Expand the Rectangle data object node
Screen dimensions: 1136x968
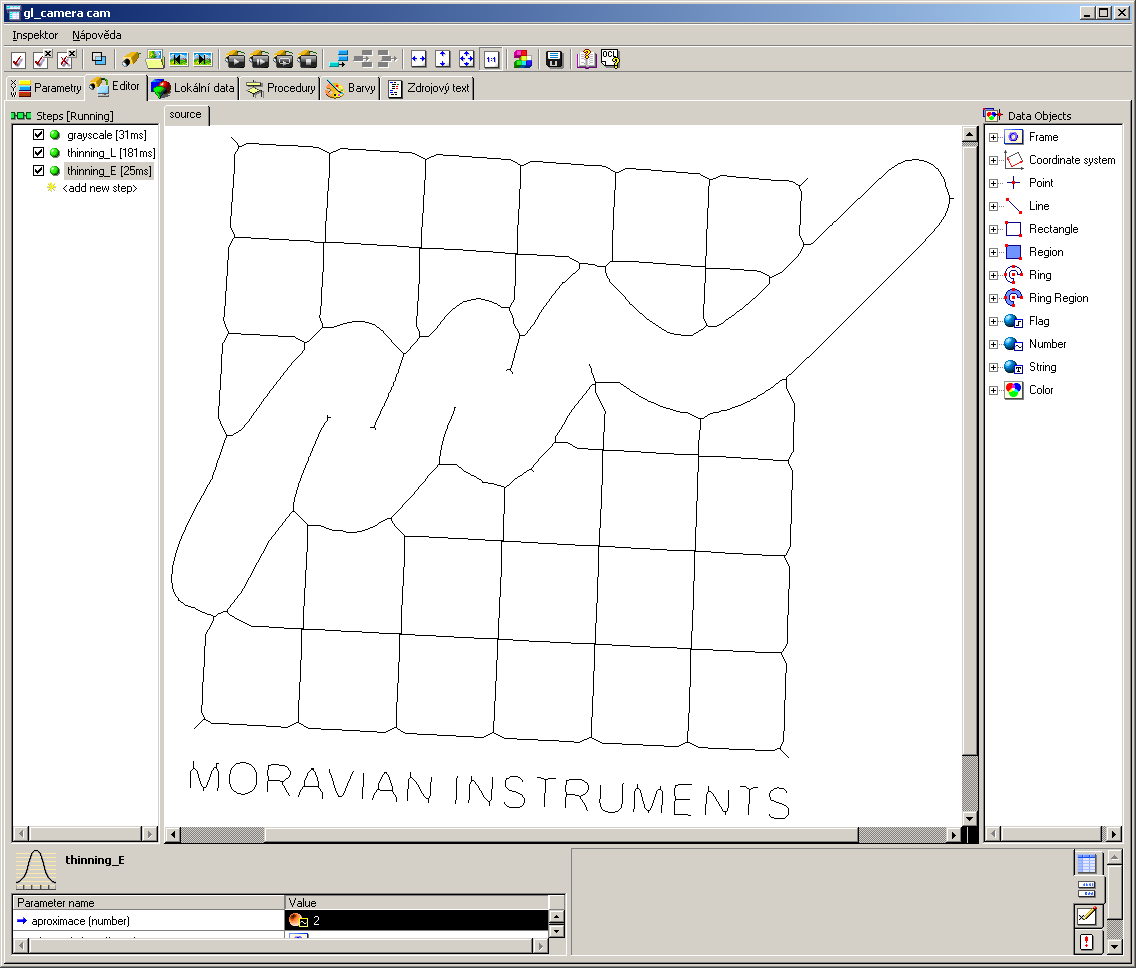click(x=993, y=229)
